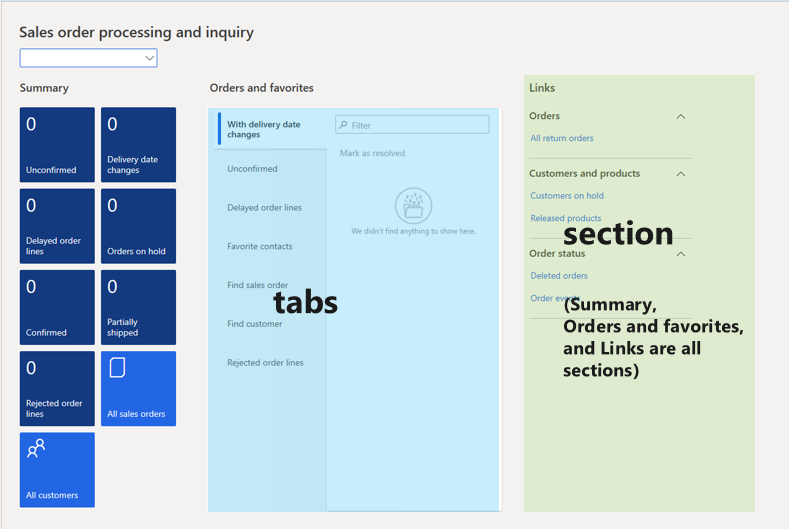Open the Unconfirmed summary tile
789x529 pixels.
[x=57, y=144]
